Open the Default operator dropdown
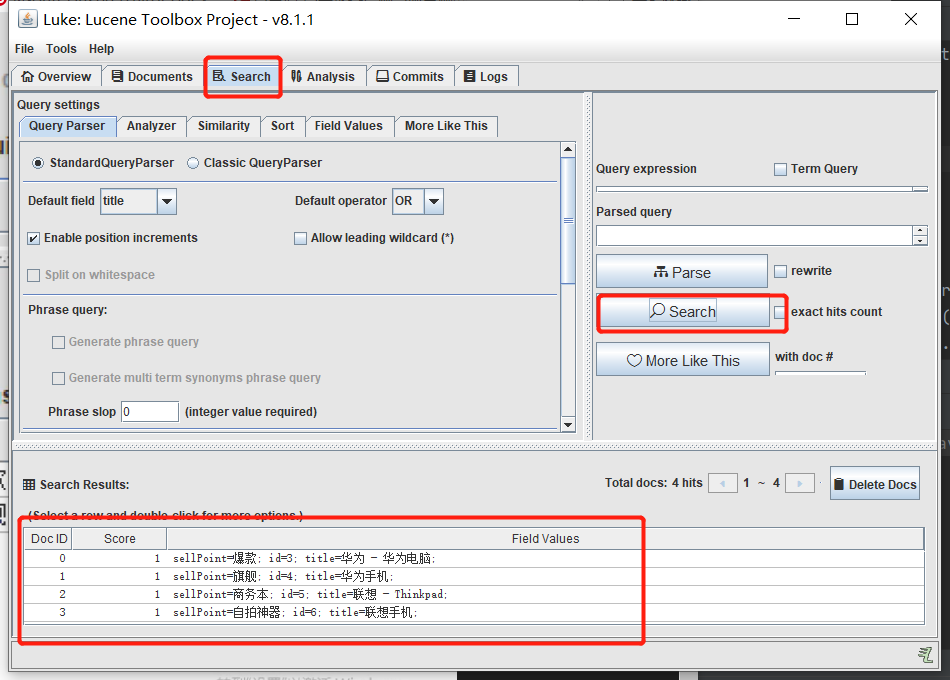The width and height of the screenshot is (950, 680). tap(434, 201)
